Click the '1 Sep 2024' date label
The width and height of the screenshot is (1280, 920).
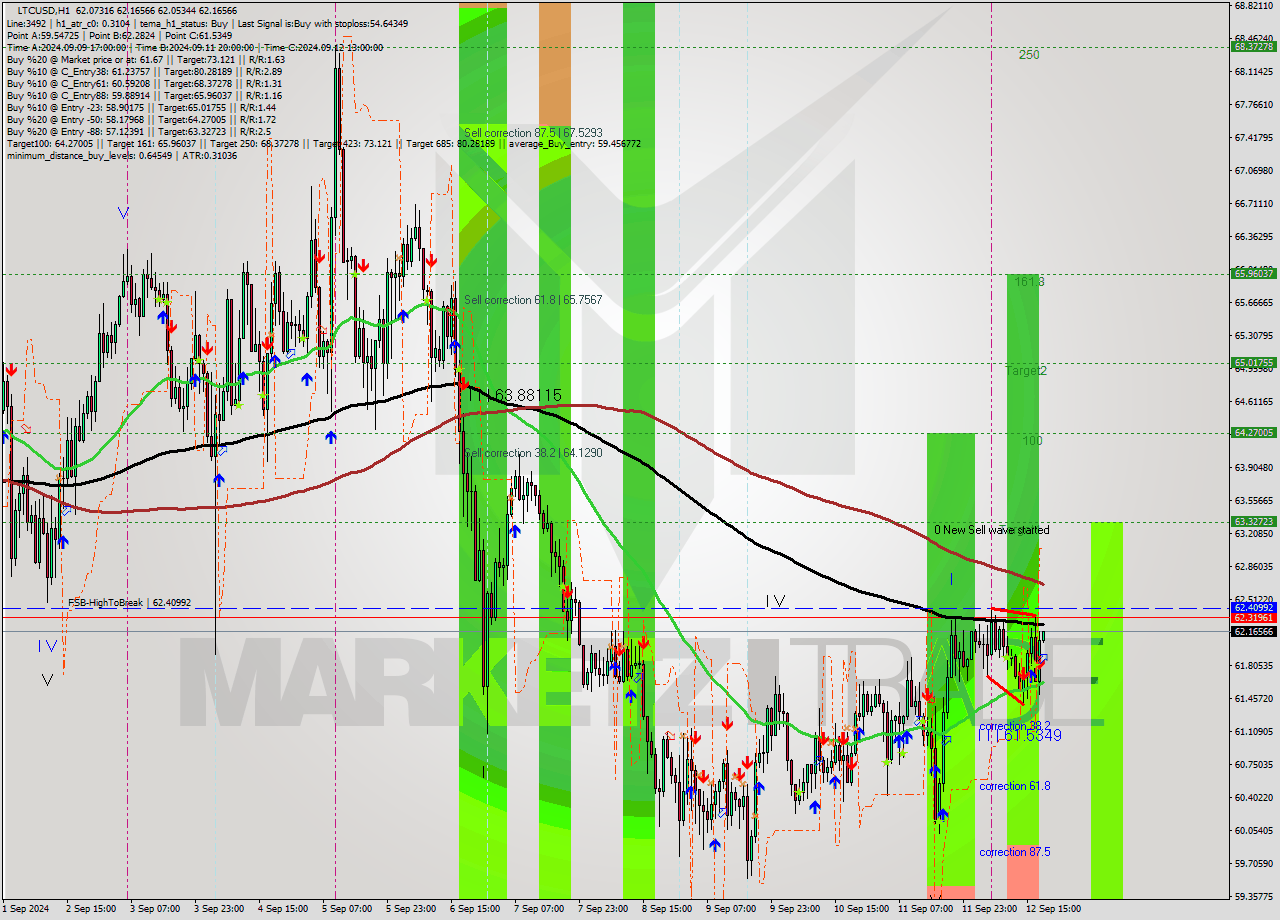click(26, 909)
